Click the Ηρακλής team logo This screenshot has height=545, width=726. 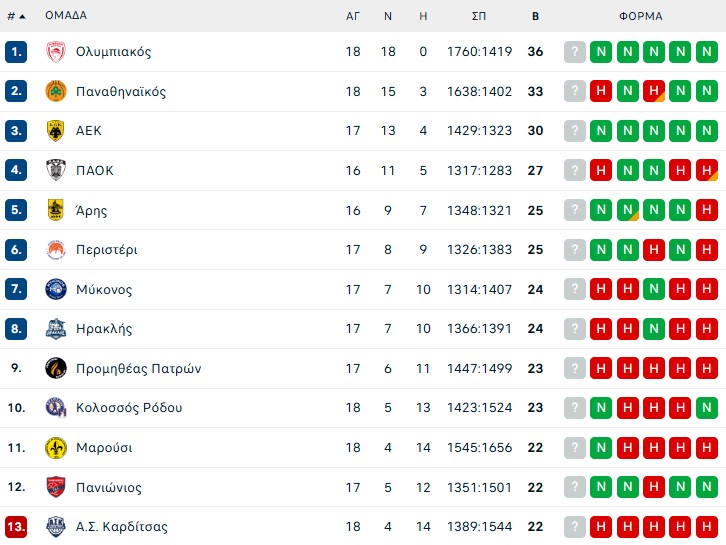tap(55, 329)
